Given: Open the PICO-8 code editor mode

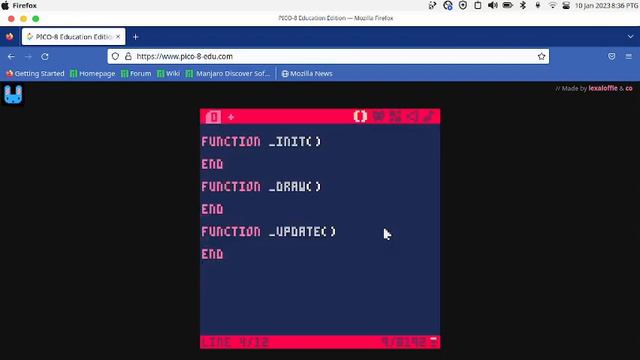Looking at the screenshot, I should 360,117.
